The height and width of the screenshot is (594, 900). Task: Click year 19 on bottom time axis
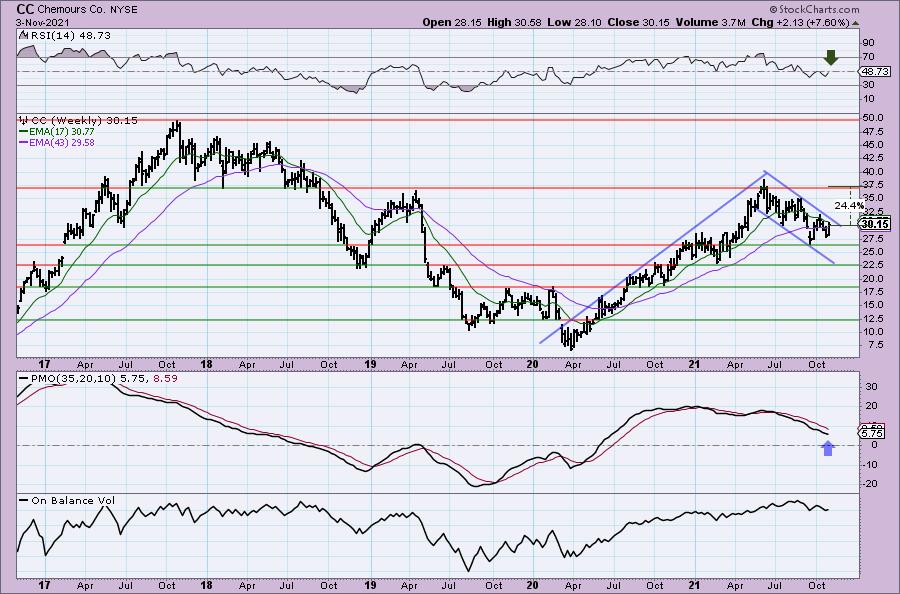370,585
